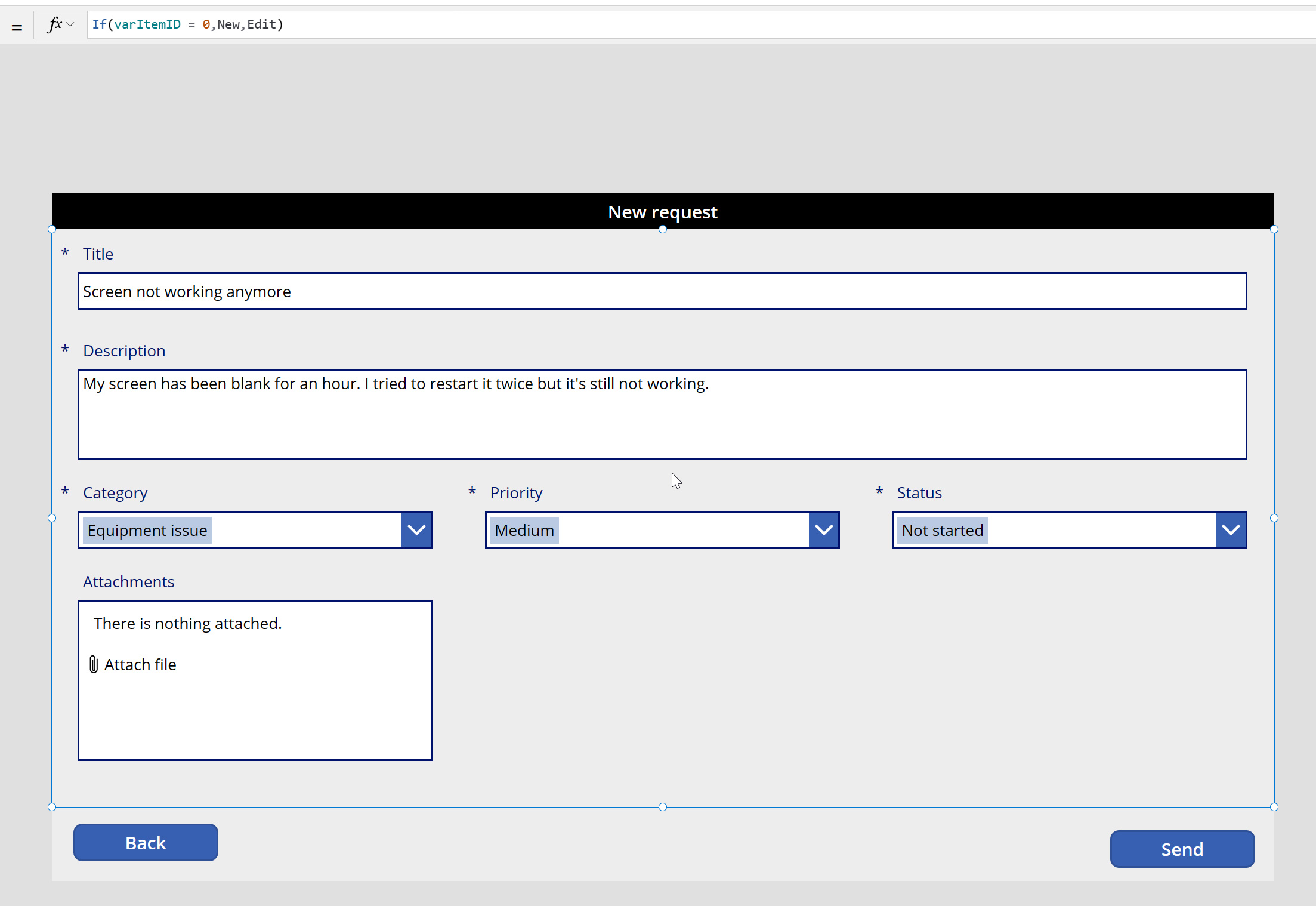Click the bottom-center form resize handle
The image size is (1316, 906).
[x=662, y=807]
